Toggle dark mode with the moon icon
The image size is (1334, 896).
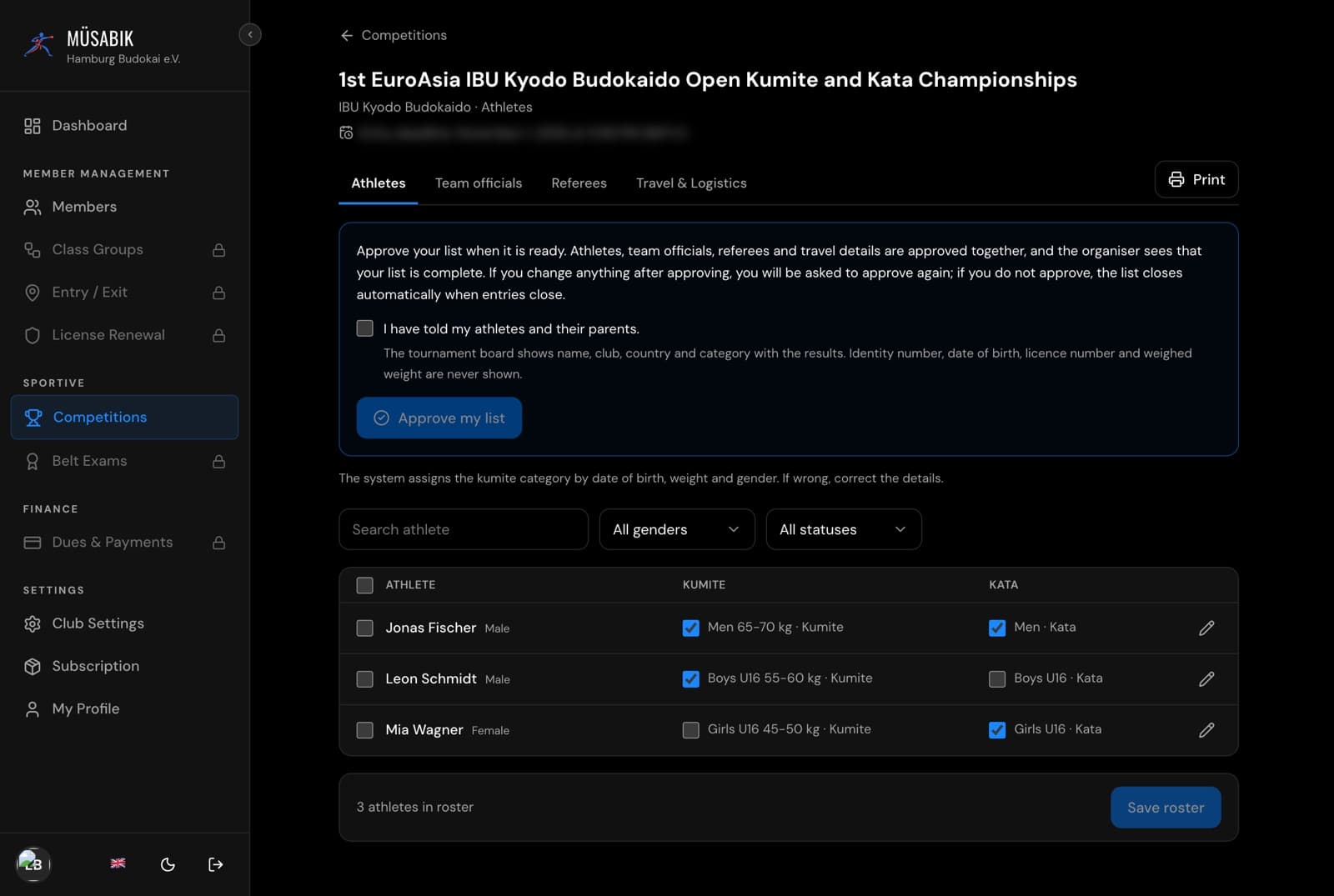[168, 864]
